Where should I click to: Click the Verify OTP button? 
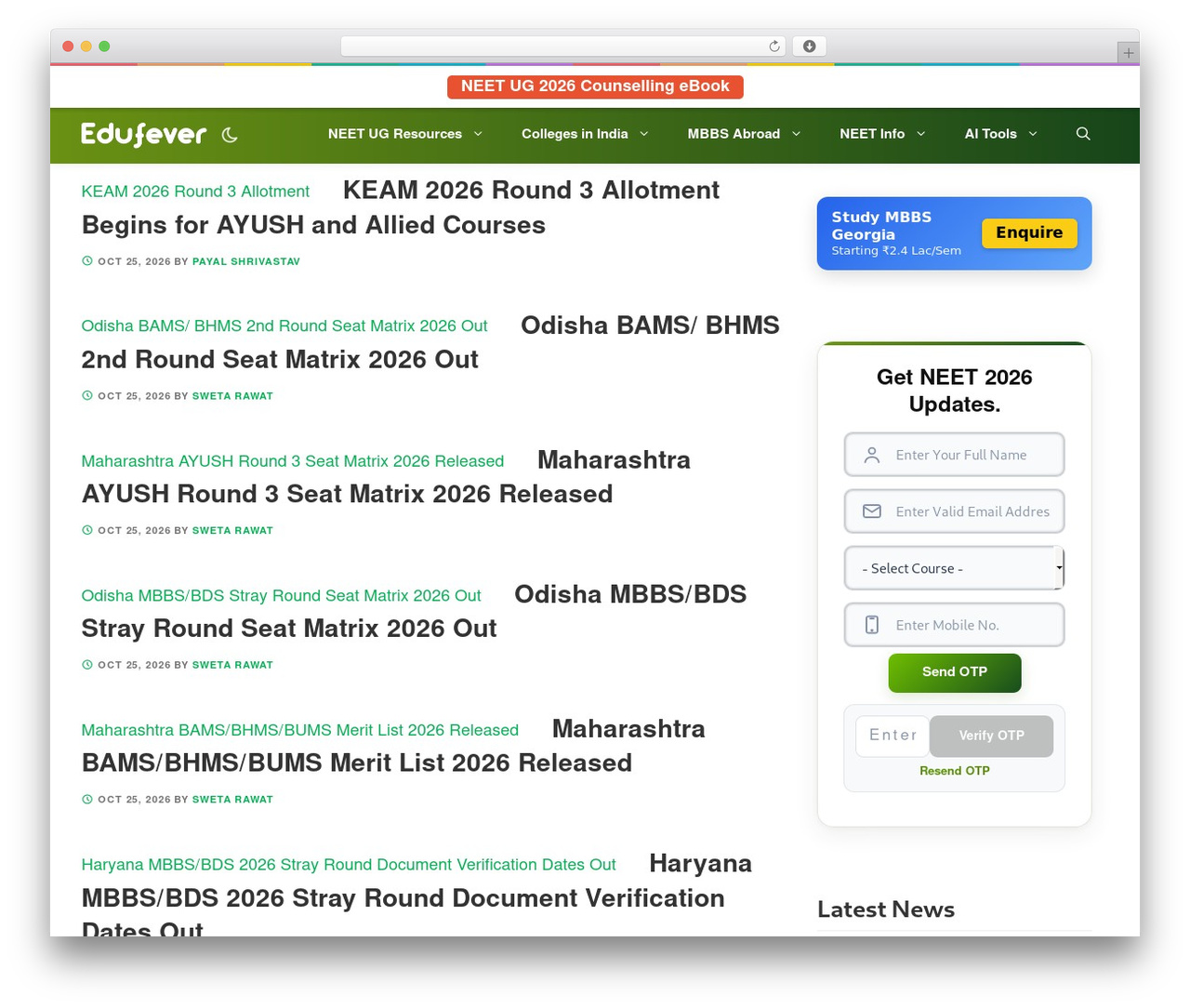(991, 736)
